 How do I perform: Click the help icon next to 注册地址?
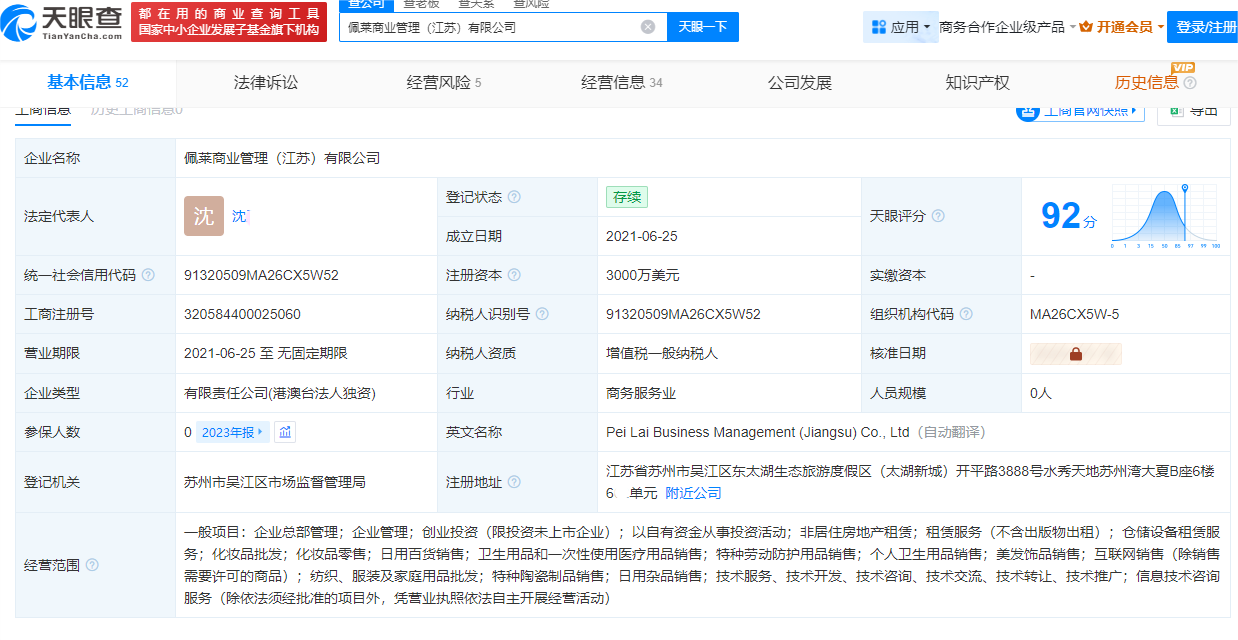[514, 482]
